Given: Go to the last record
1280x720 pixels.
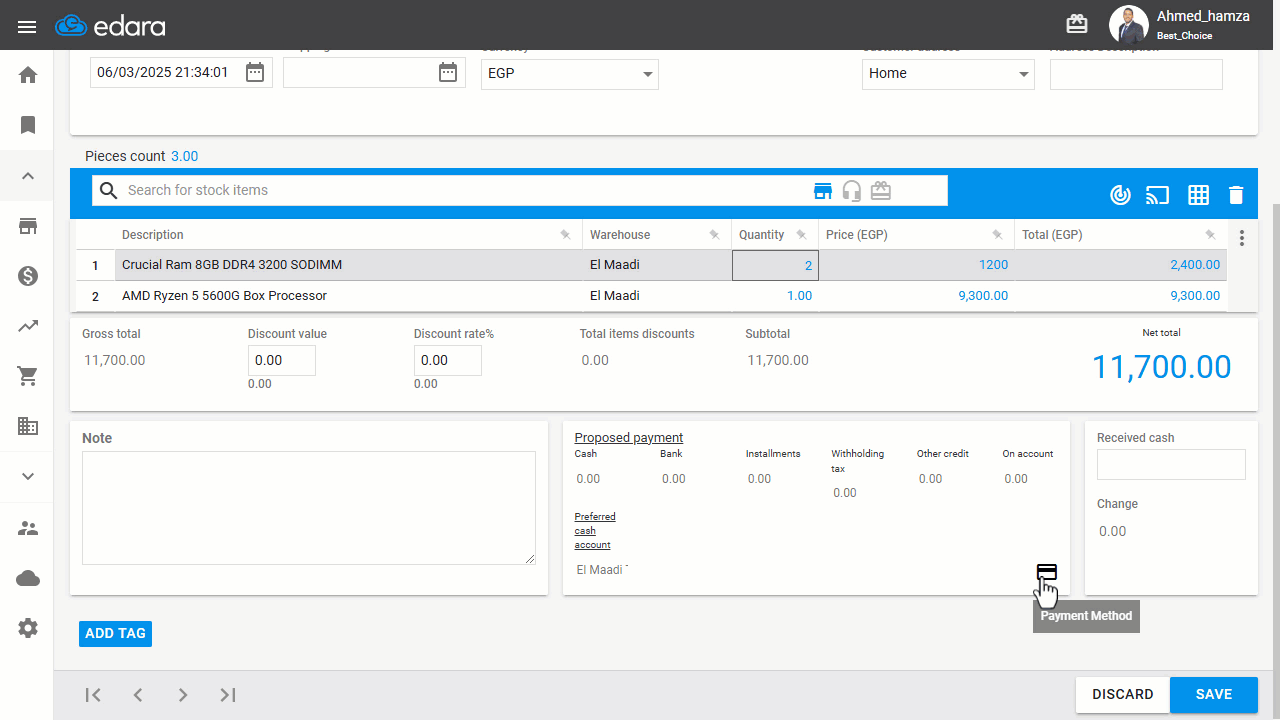Looking at the screenshot, I should click(x=228, y=695).
